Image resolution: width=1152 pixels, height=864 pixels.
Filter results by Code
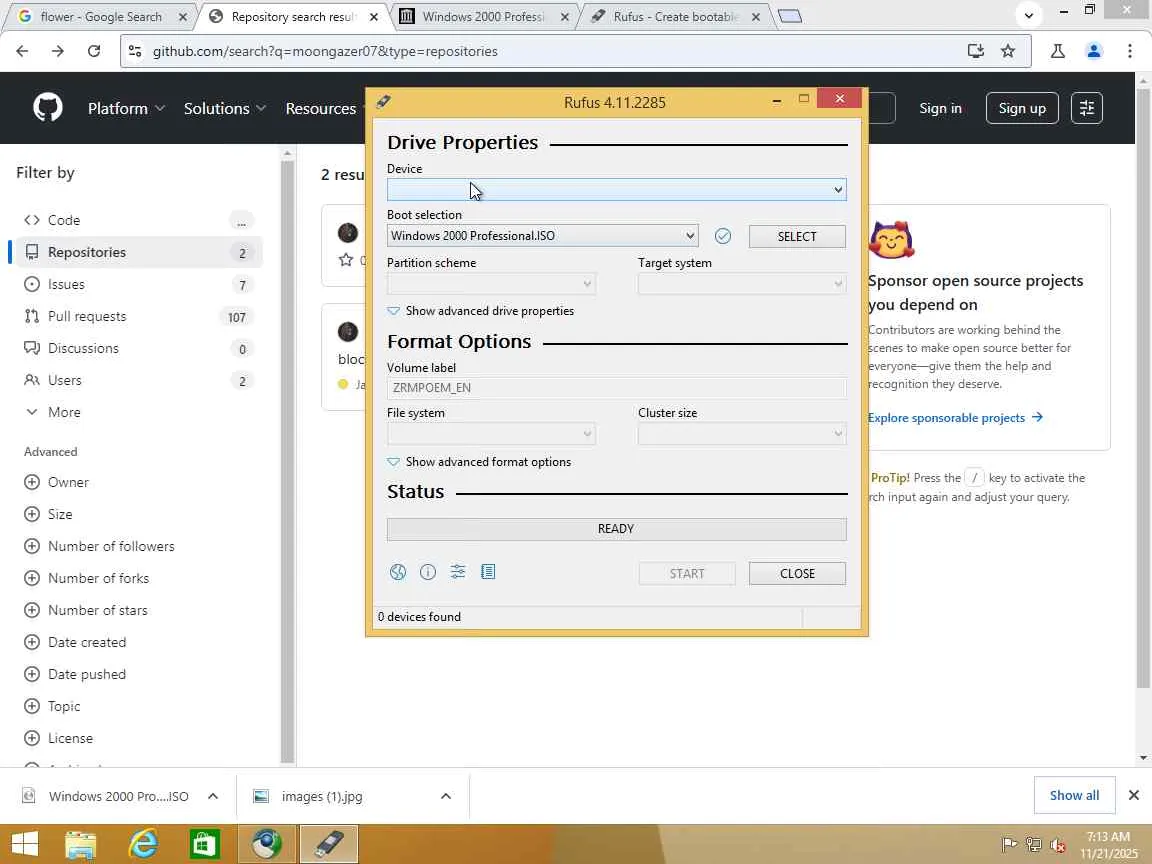click(139, 220)
